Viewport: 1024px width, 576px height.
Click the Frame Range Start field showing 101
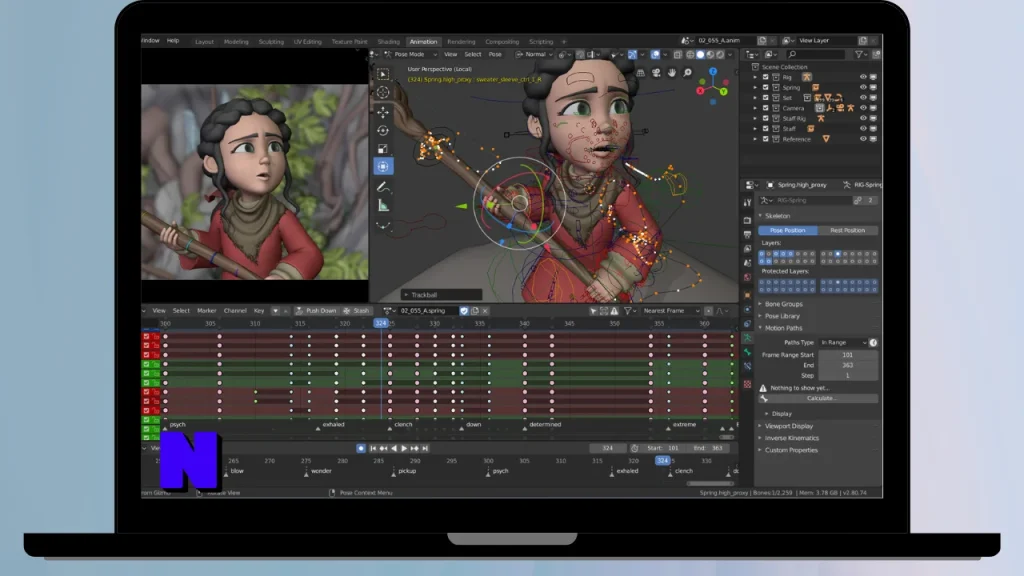[x=848, y=355]
